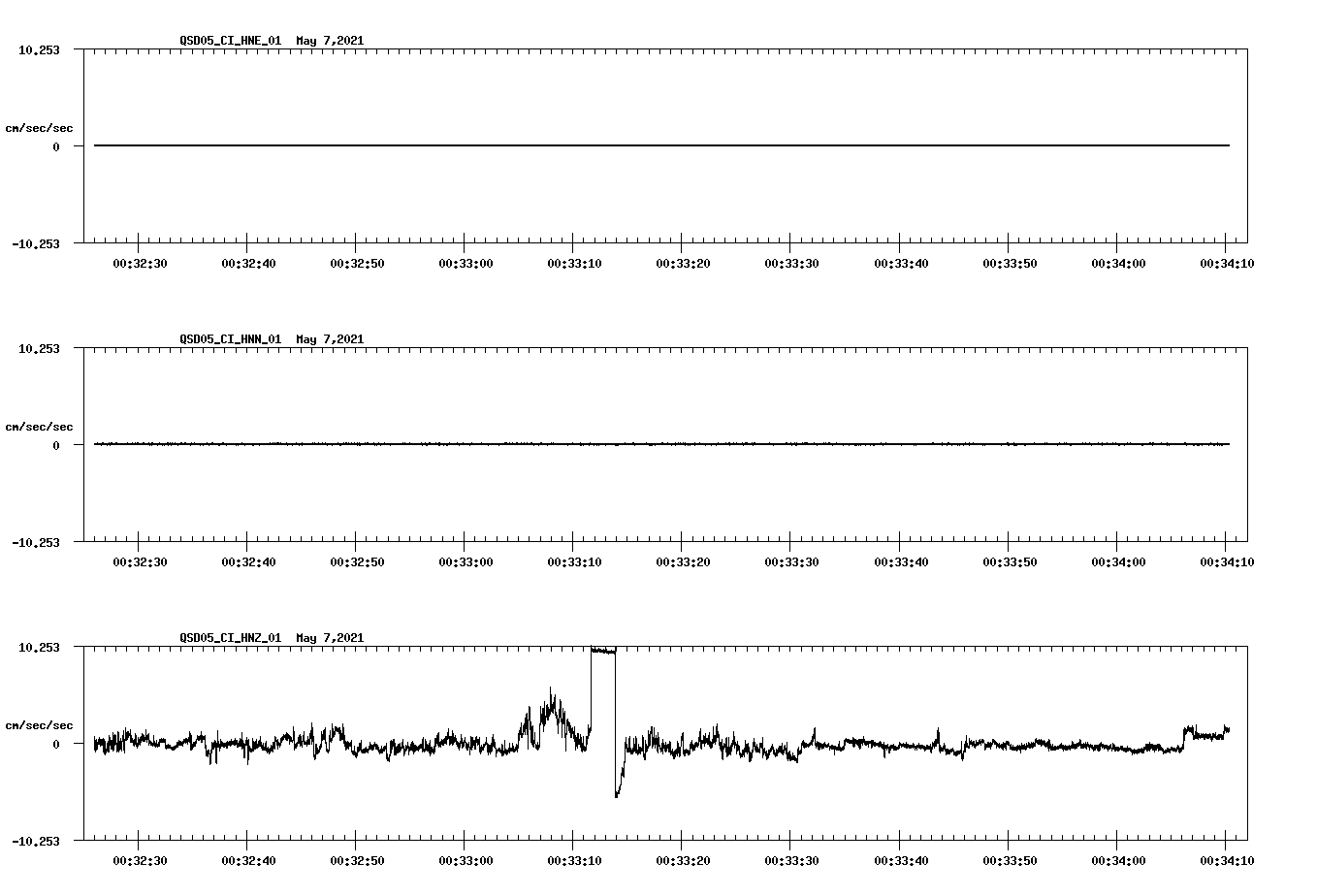Image resolution: width=1317 pixels, height=896 pixels.
Task: Click the QSD05_CI_HNN_01 channel title
Action: [228, 340]
